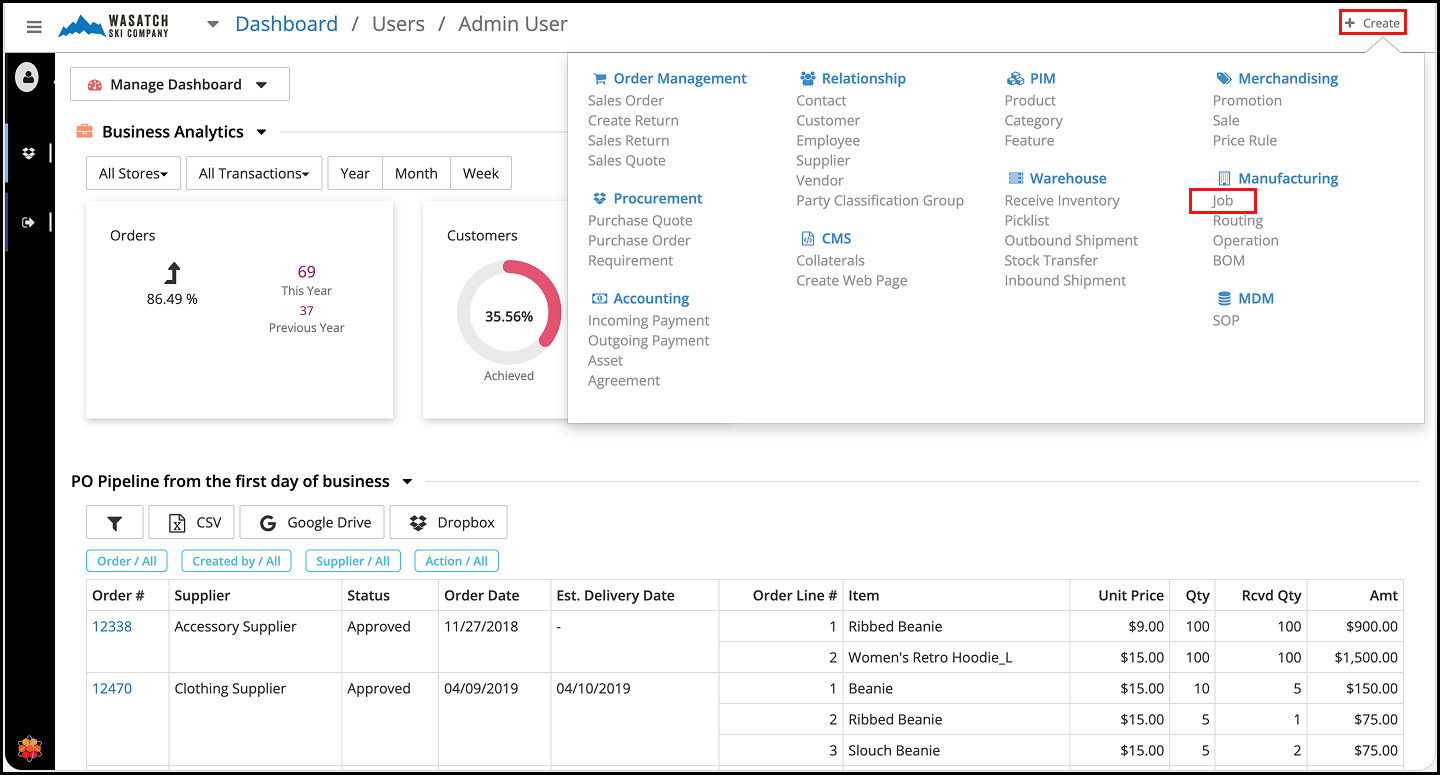1440x775 pixels.
Task: Click the sign-out arrow icon in sidebar
Action: [x=28, y=222]
